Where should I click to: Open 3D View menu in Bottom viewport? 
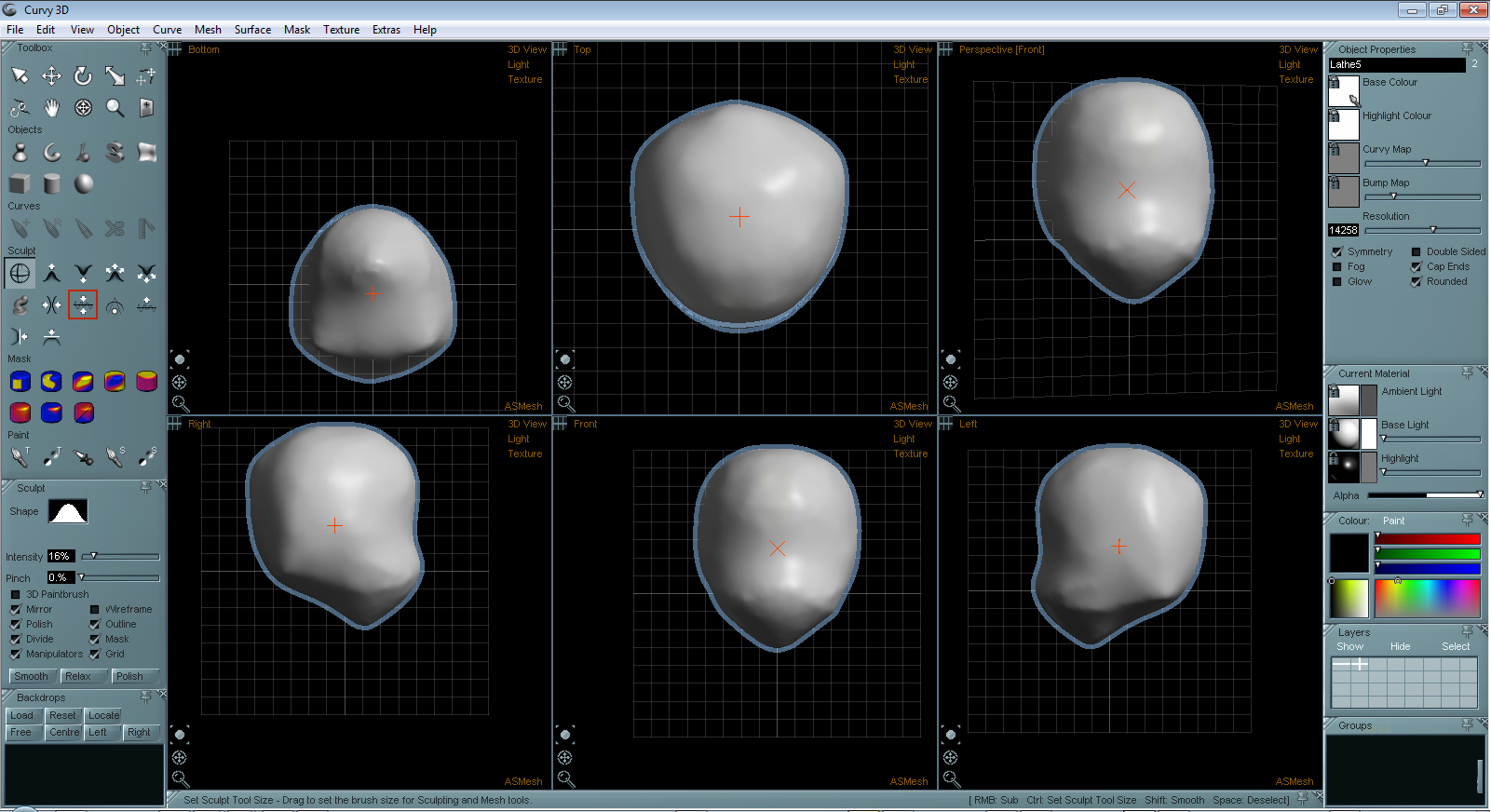(x=527, y=49)
